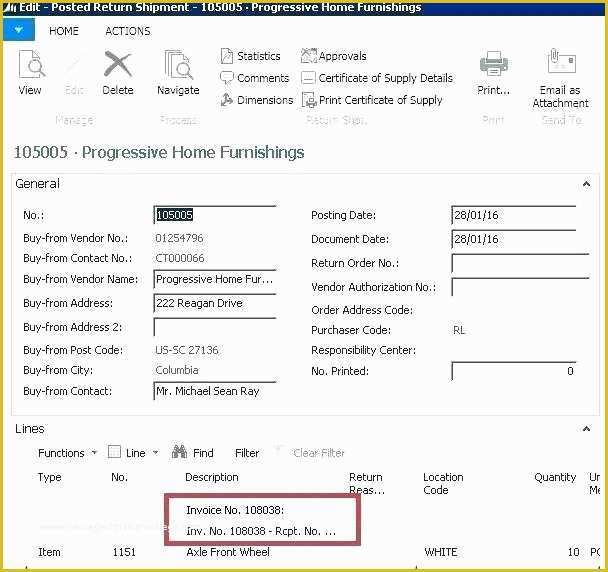Select line 'Inv. No. 108038 - Rcpt. No. ...'
This screenshot has width=608, height=572.
261,531
